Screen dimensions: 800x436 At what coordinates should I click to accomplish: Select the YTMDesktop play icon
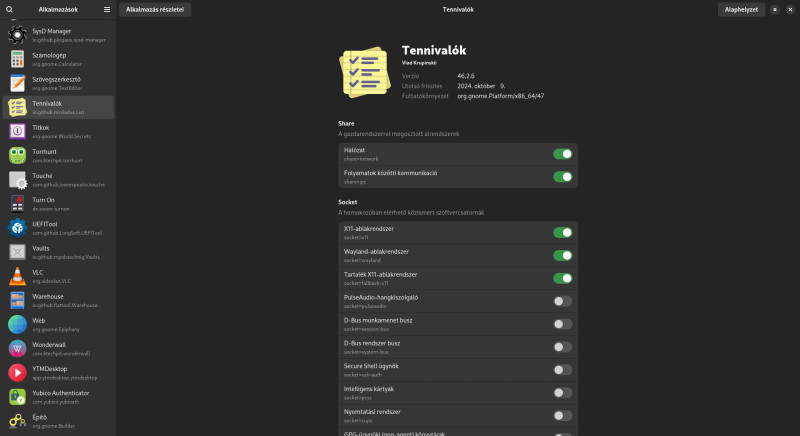pyautogui.click(x=17, y=373)
